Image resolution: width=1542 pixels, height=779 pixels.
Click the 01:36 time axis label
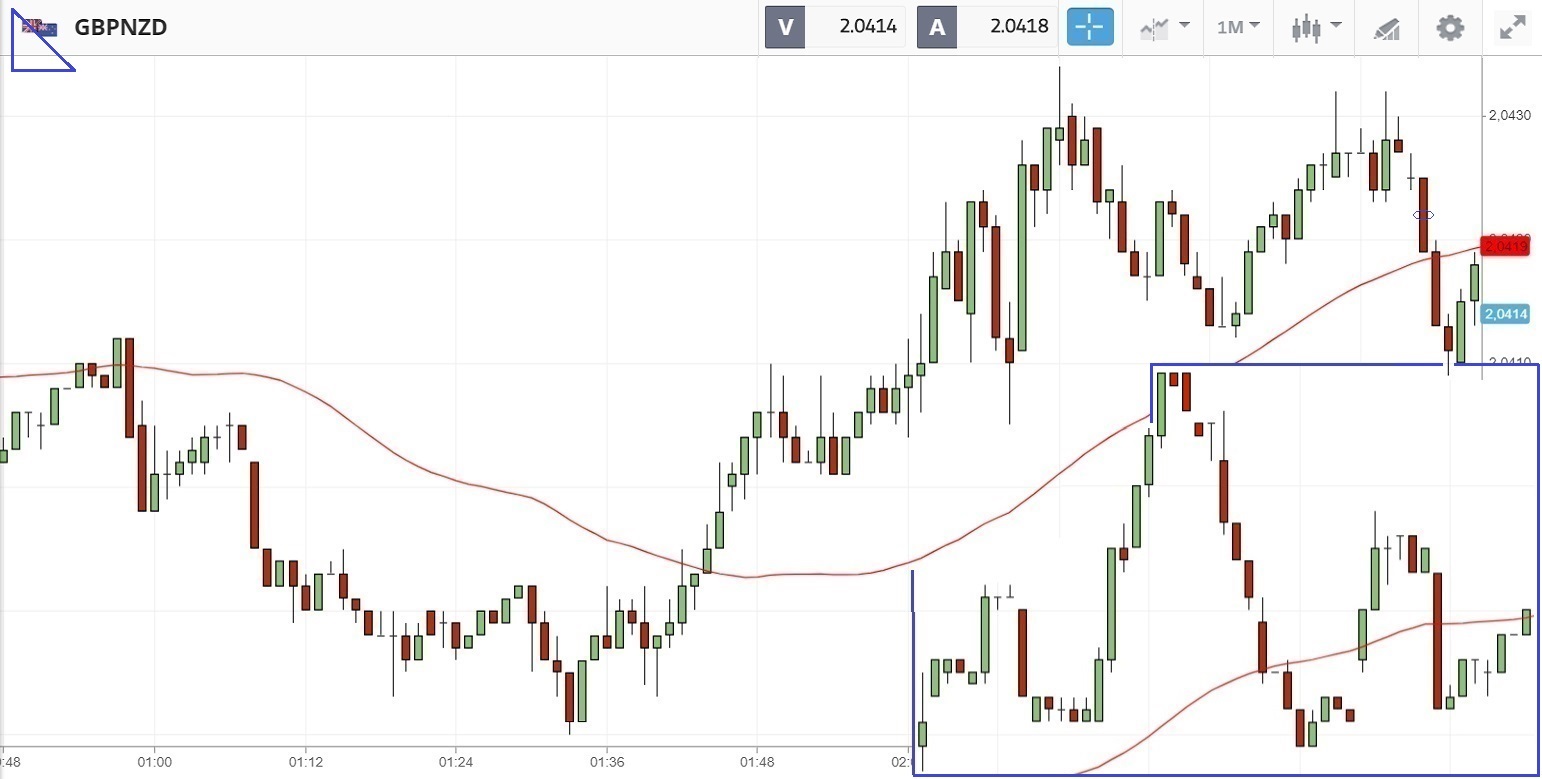point(607,762)
